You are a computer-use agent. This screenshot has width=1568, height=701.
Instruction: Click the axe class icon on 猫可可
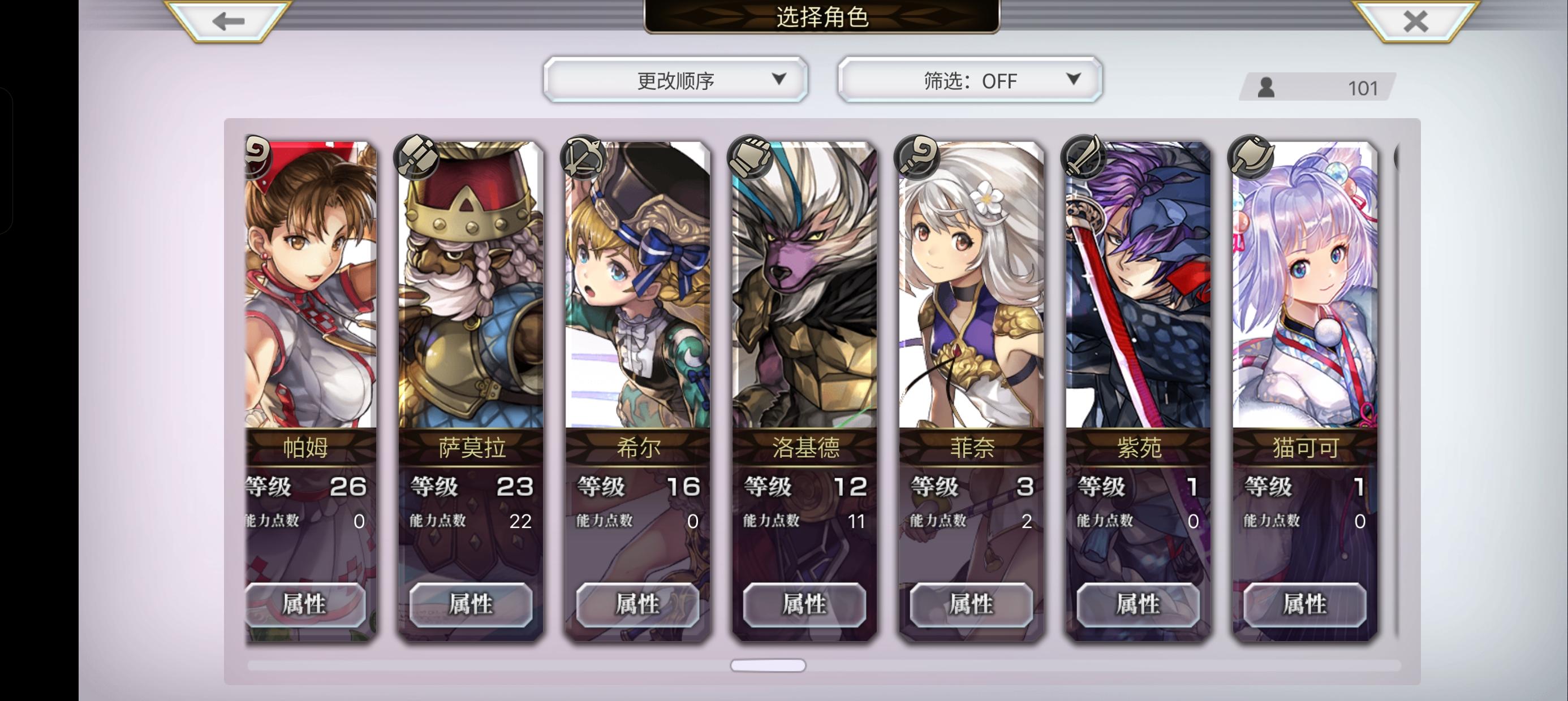point(1251,157)
